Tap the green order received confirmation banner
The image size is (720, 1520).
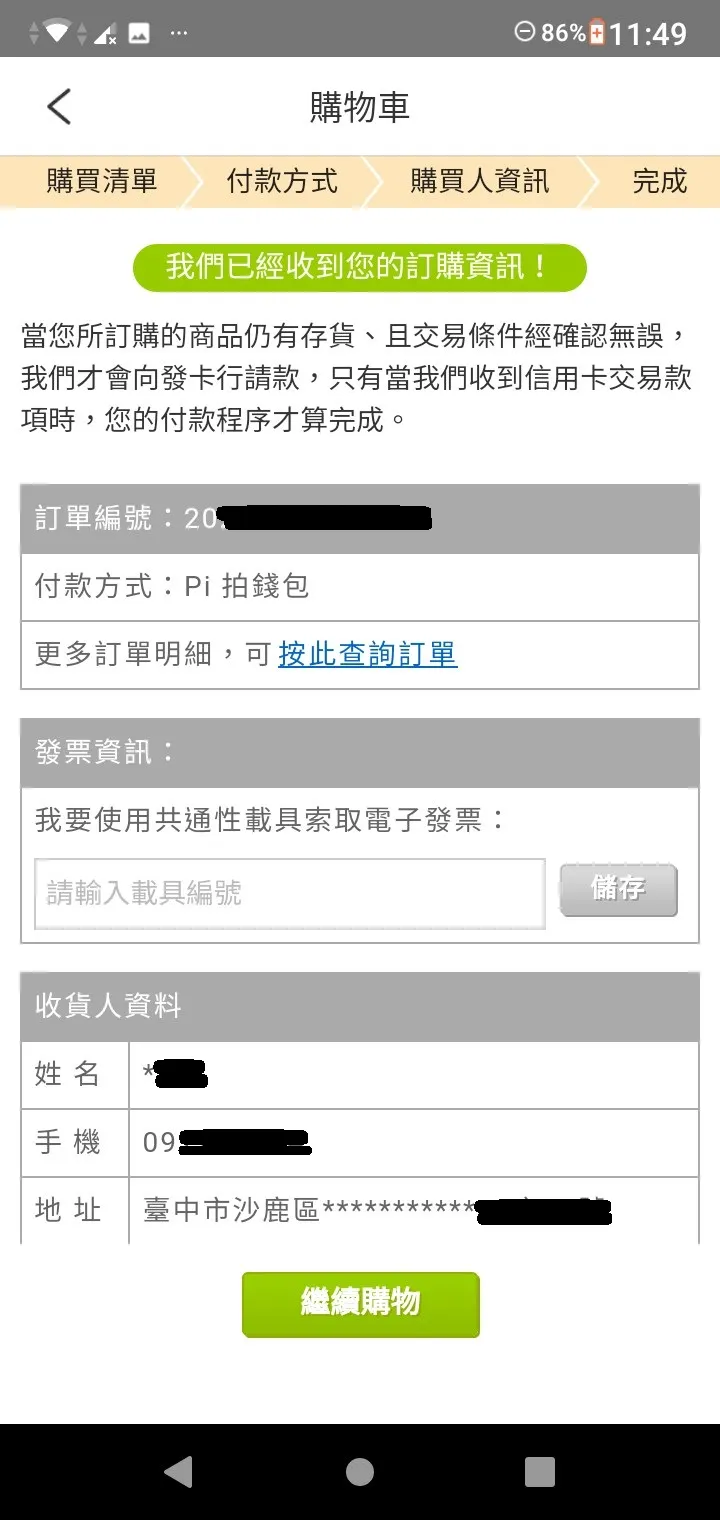pos(360,266)
